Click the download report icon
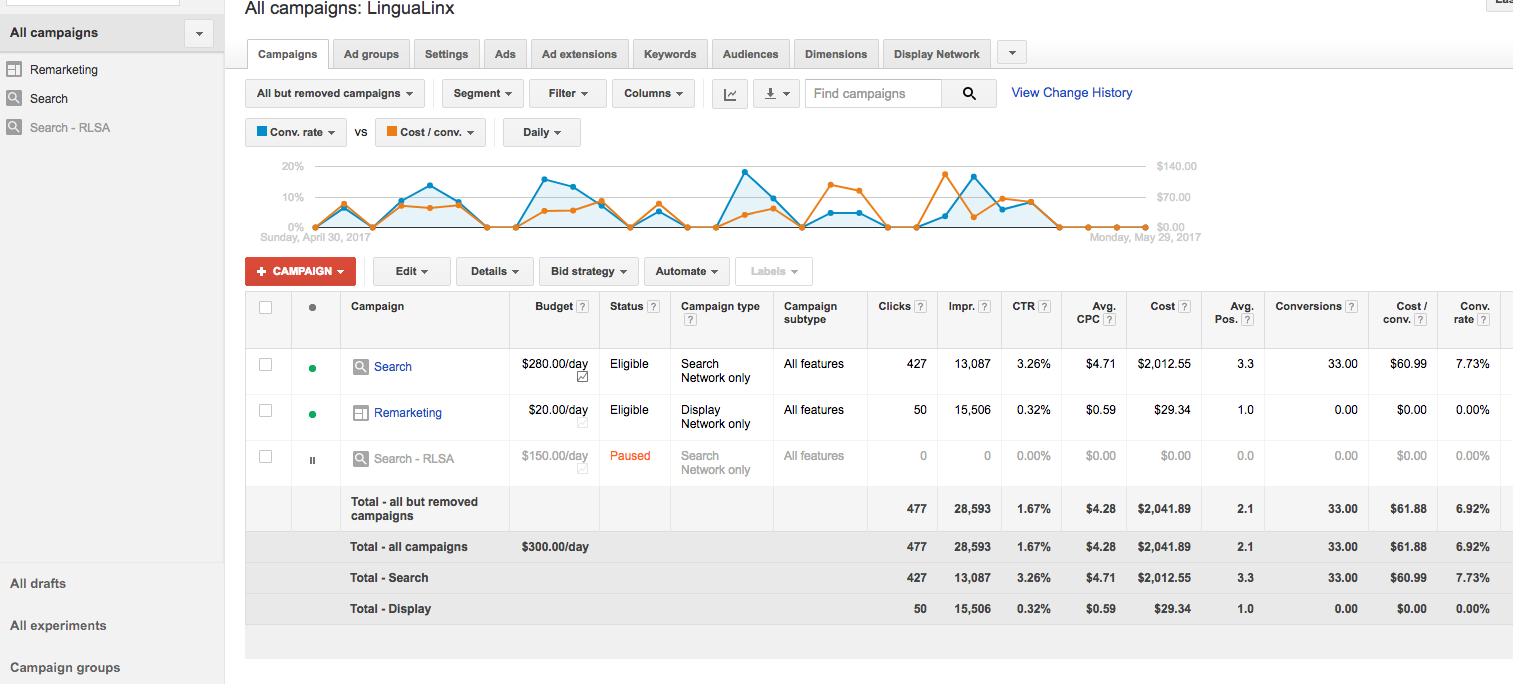This screenshot has height=684, width=1513. pos(777,94)
